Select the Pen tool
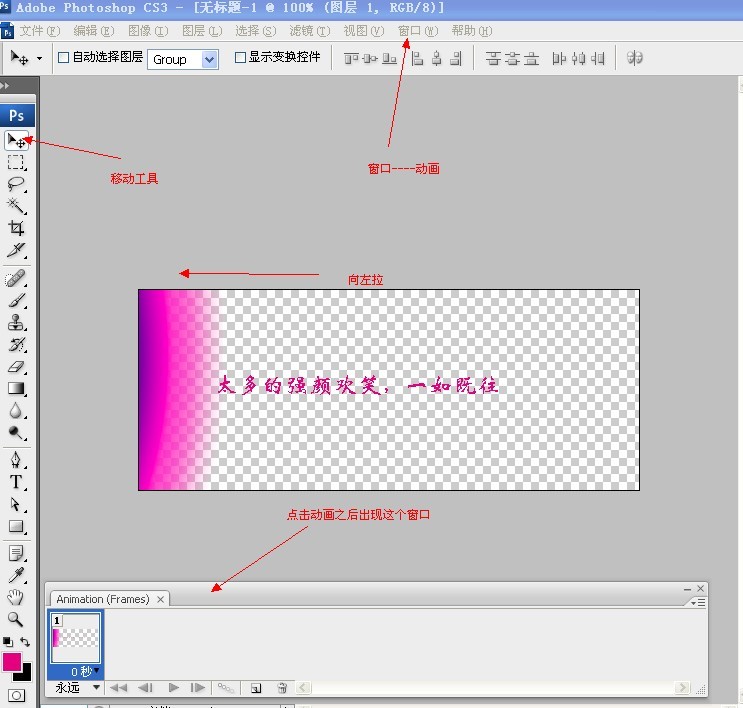 point(16,460)
